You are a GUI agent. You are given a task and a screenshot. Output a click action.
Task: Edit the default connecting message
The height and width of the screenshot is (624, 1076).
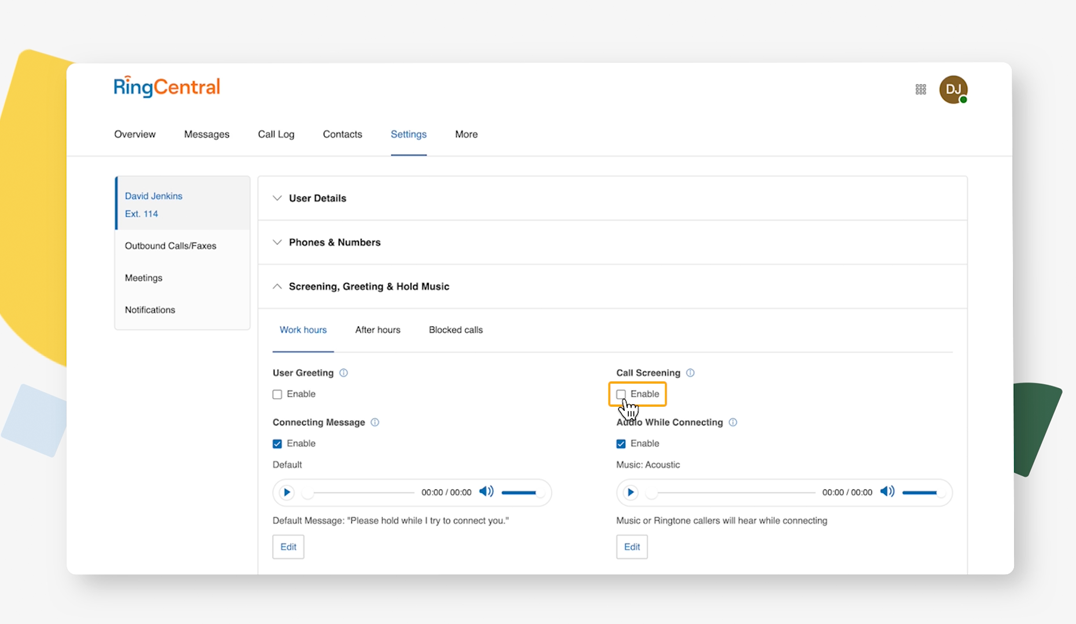(x=288, y=547)
